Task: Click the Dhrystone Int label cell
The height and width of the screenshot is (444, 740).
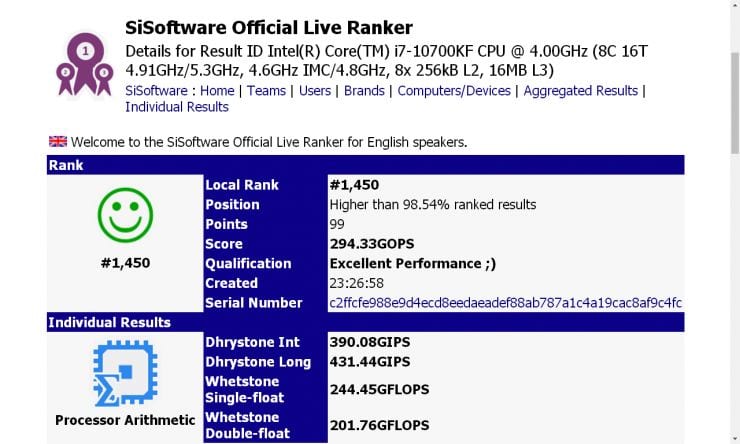Action: coord(265,342)
